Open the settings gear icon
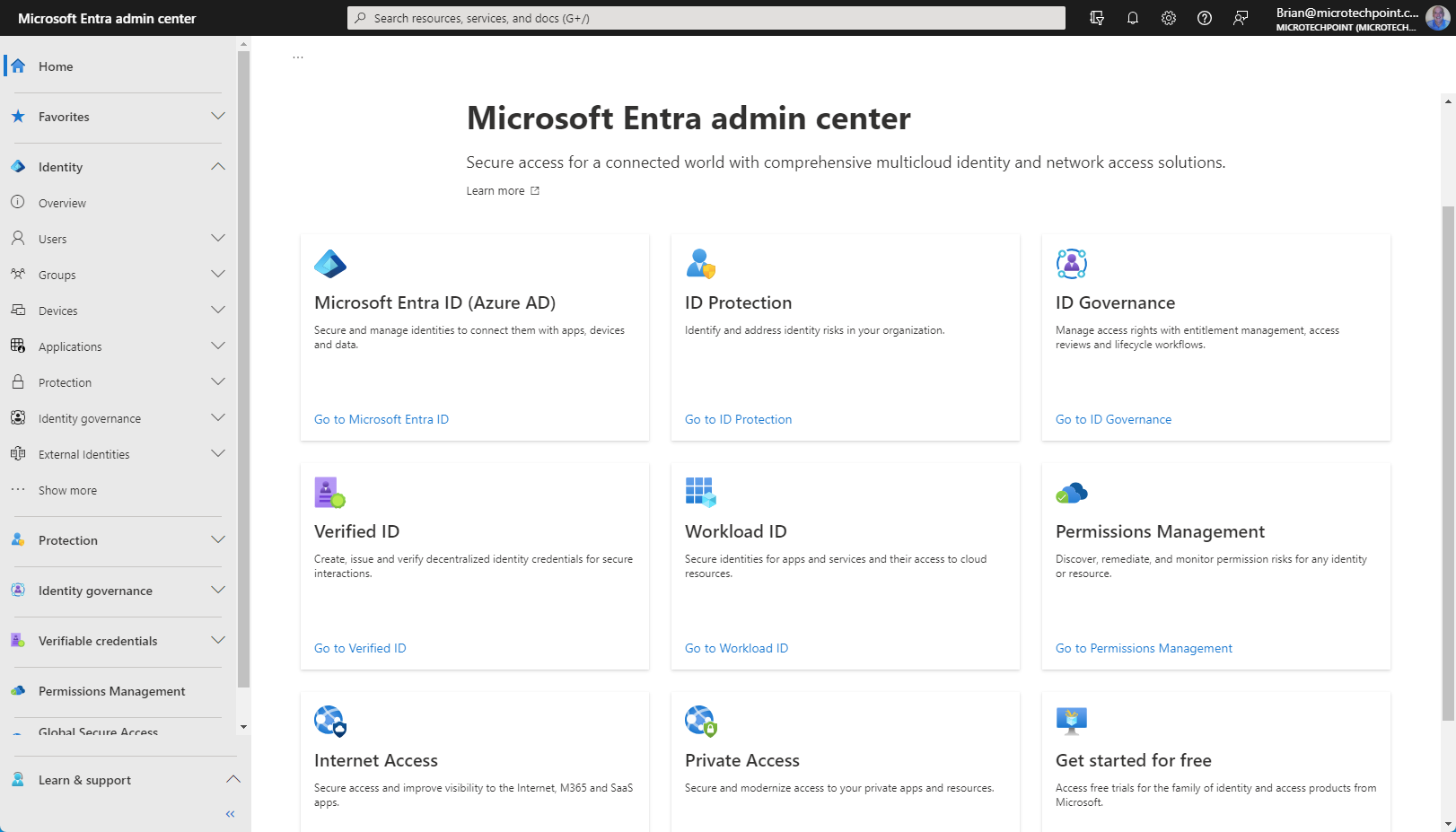The height and width of the screenshot is (832, 1456). coord(1169,18)
